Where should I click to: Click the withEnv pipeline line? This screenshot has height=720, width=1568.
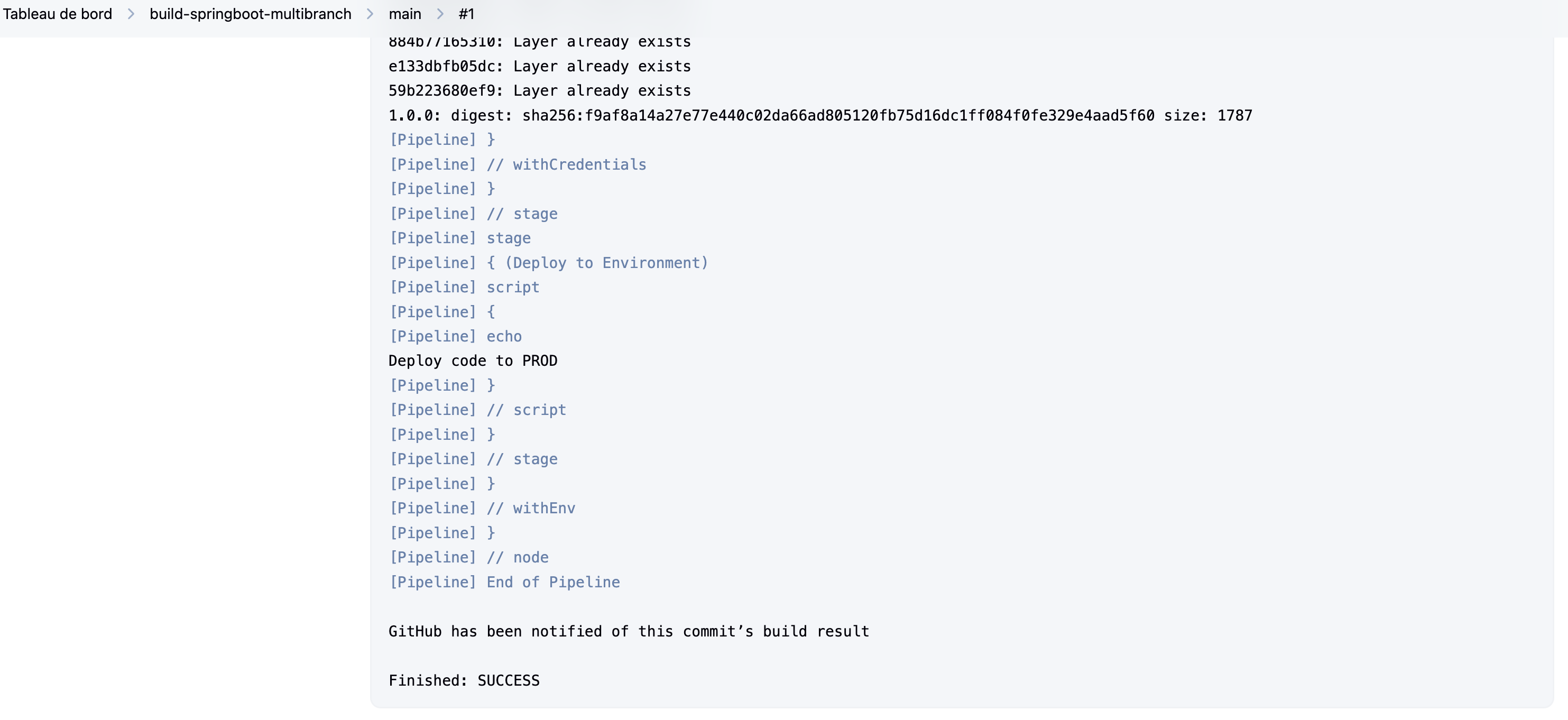pos(482,507)
